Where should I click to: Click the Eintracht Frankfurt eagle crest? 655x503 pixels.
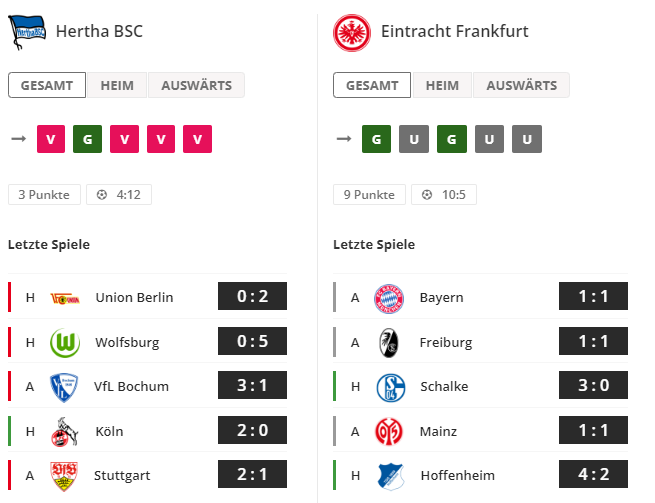point(352,33)
